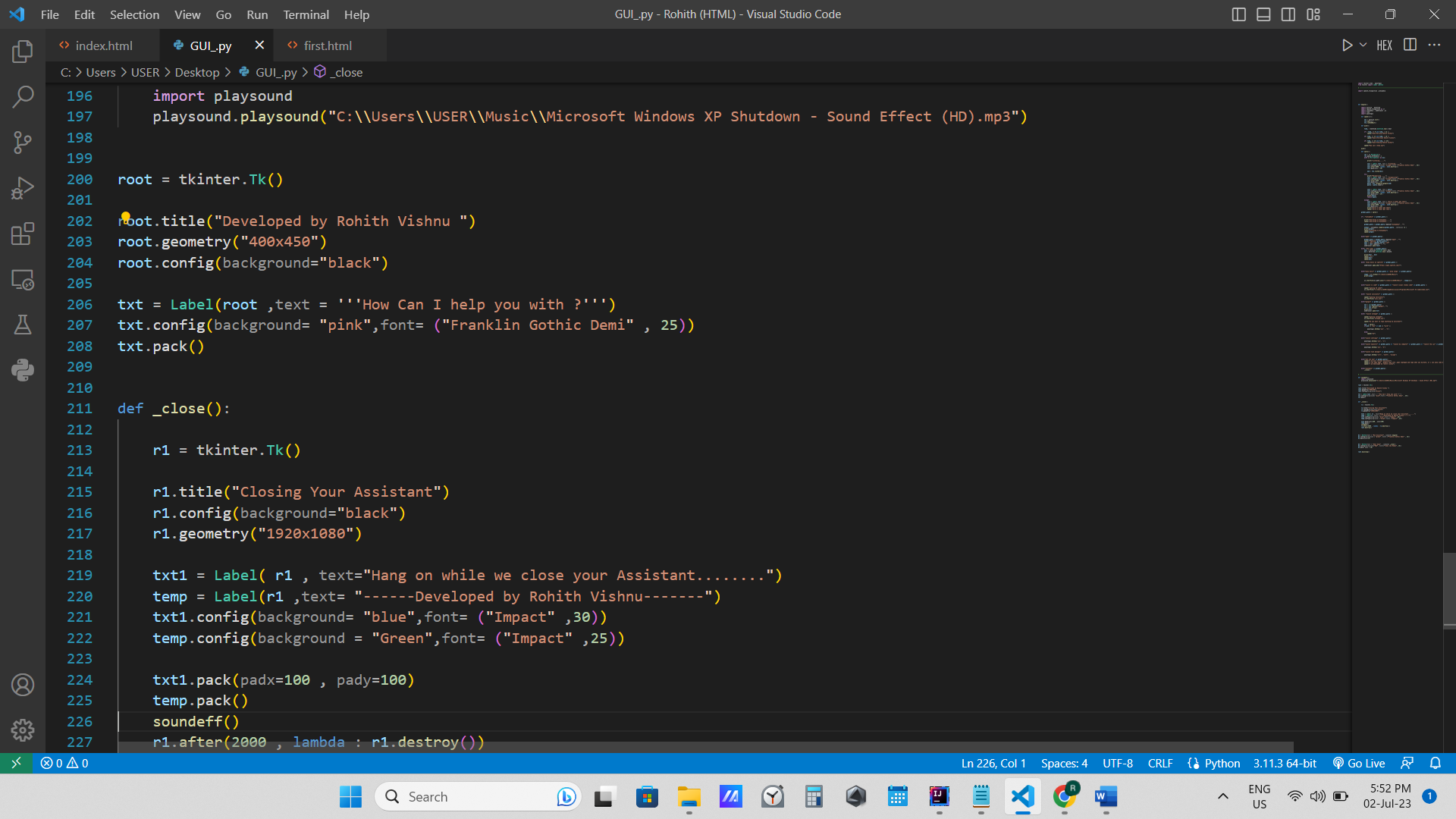Open the Python sidebar view

coord(23,370)
